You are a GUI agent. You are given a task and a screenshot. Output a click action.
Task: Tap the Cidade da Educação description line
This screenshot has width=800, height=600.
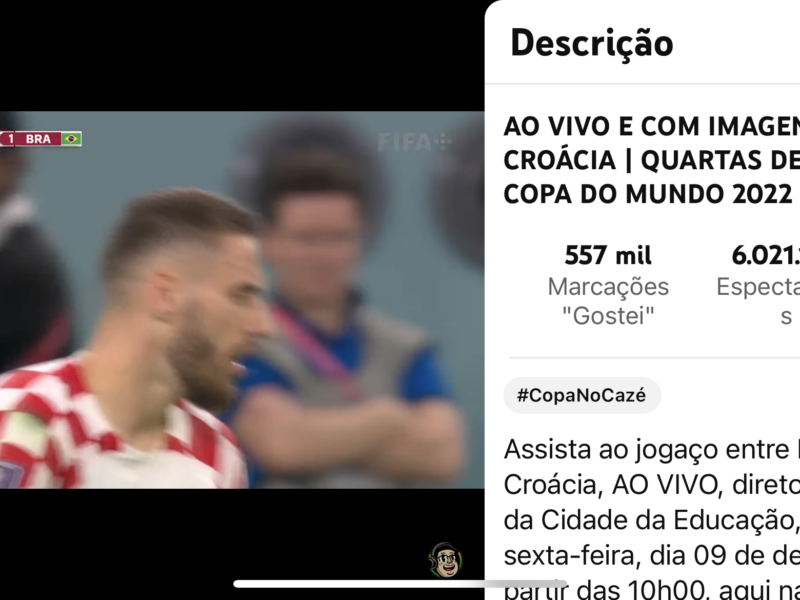(652, 520)
